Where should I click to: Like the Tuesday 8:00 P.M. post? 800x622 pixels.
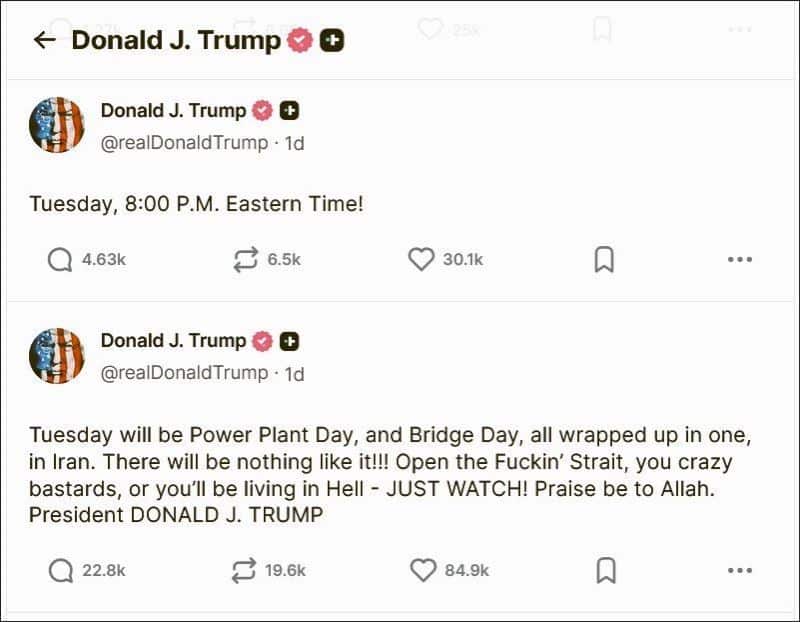pyautogui.click(x=421, y=260)
